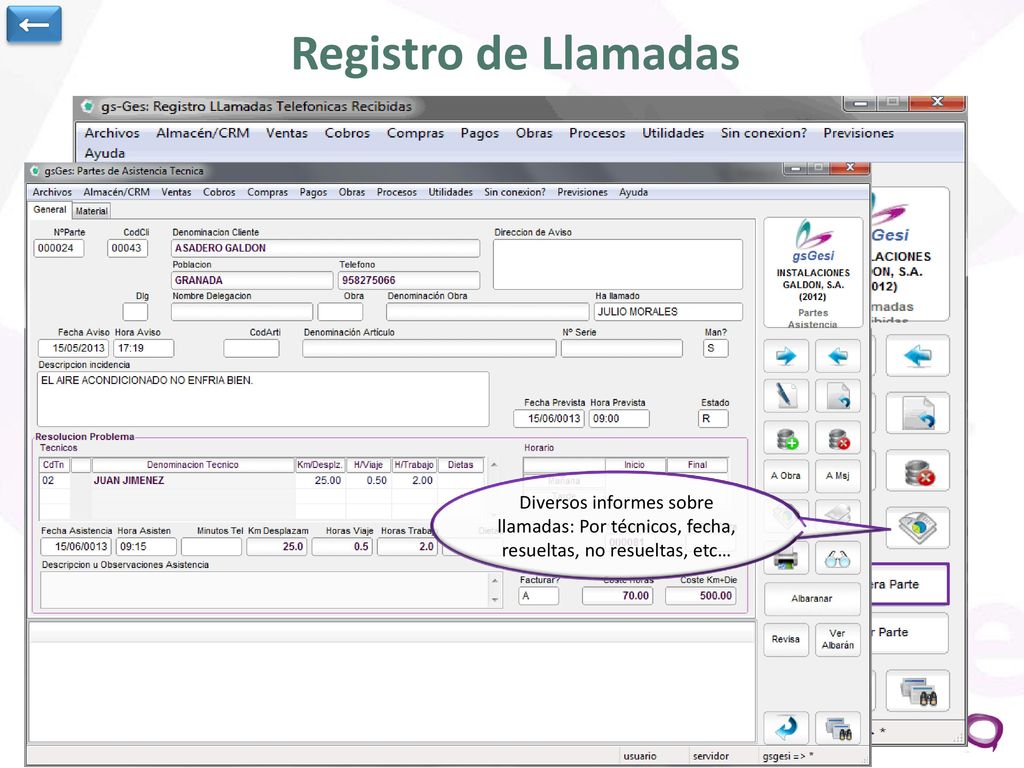Viewport: 1024px width, 768px height.
Task: Delete record in Partes de Asistencia window
Action: click(837, 438)
